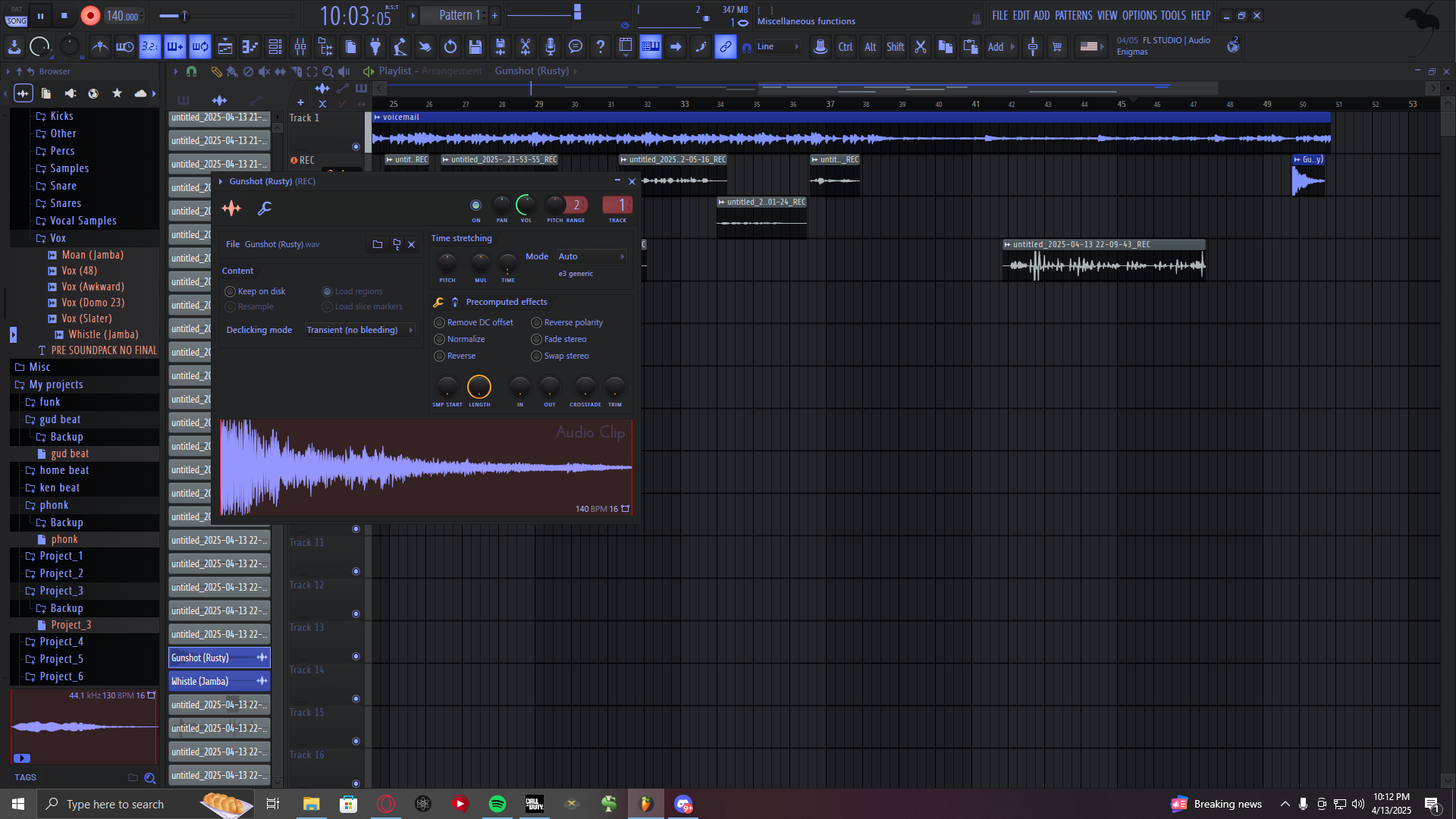Open the mixer from the toolbar
This screenshot has height=819, width=1456.
click(x=300, y=47)
